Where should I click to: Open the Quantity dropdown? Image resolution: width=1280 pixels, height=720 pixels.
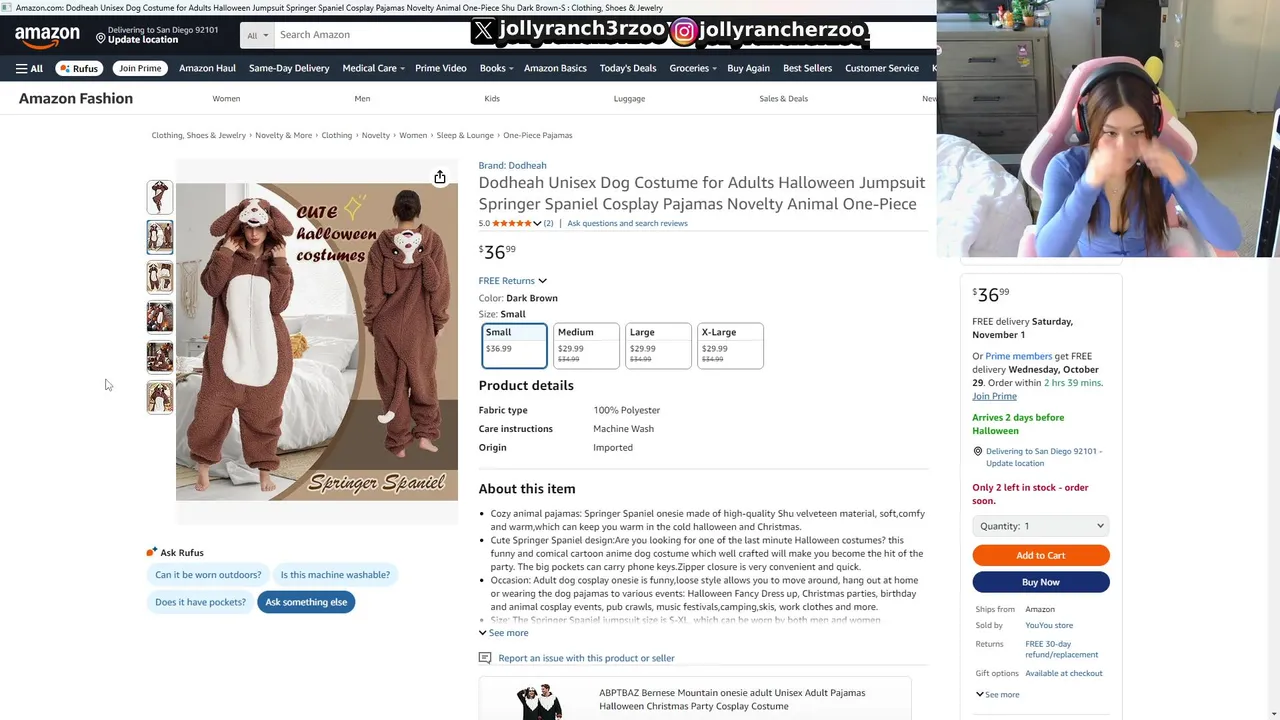pyautogui.click(x=1041, y=526)
